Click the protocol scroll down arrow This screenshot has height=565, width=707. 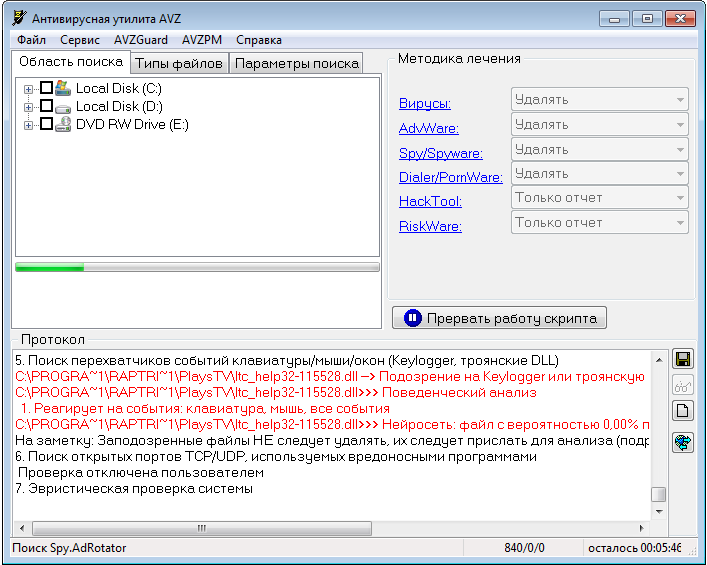659,511
